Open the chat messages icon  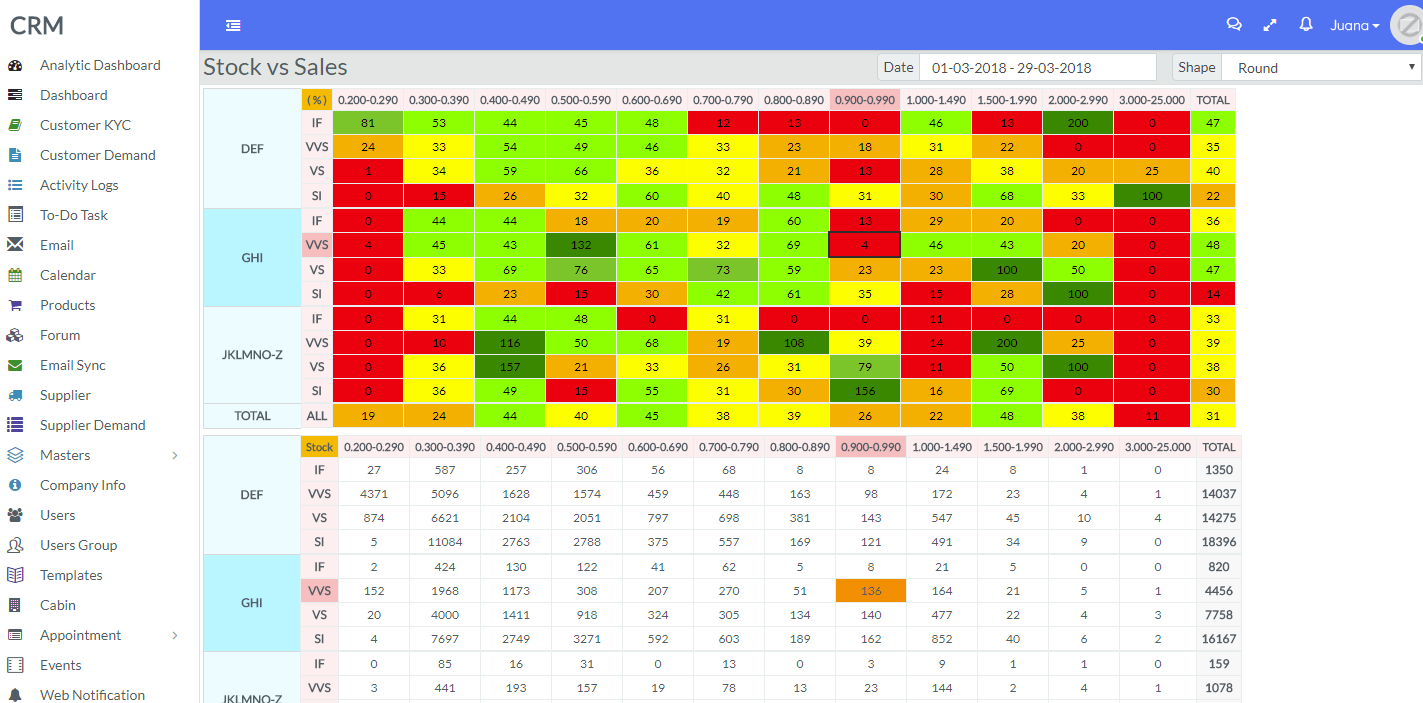click(1234, 25)
